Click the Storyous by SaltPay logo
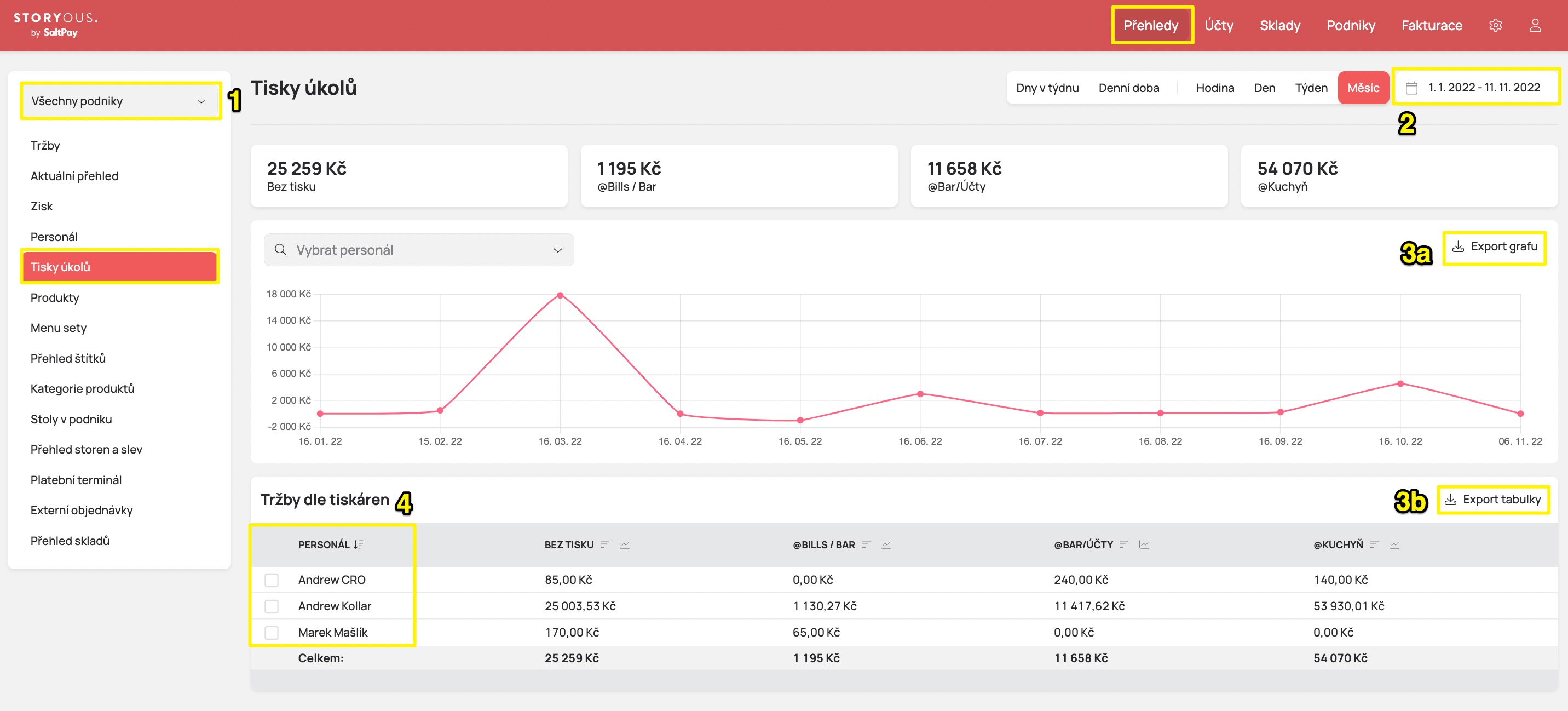This screenshot has height=711, width=1568. 55,24
